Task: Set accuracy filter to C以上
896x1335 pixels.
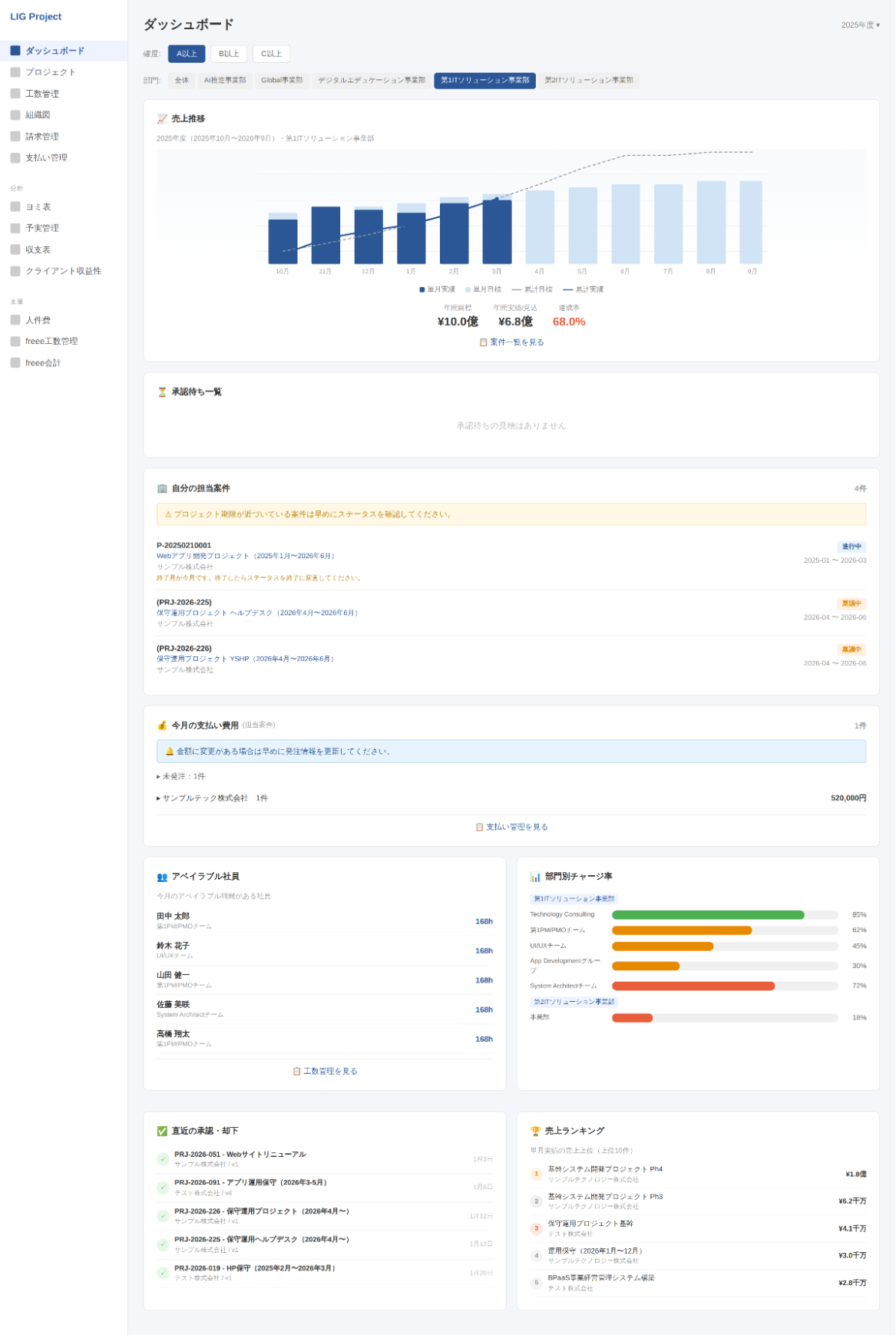Action: (271, 54)
